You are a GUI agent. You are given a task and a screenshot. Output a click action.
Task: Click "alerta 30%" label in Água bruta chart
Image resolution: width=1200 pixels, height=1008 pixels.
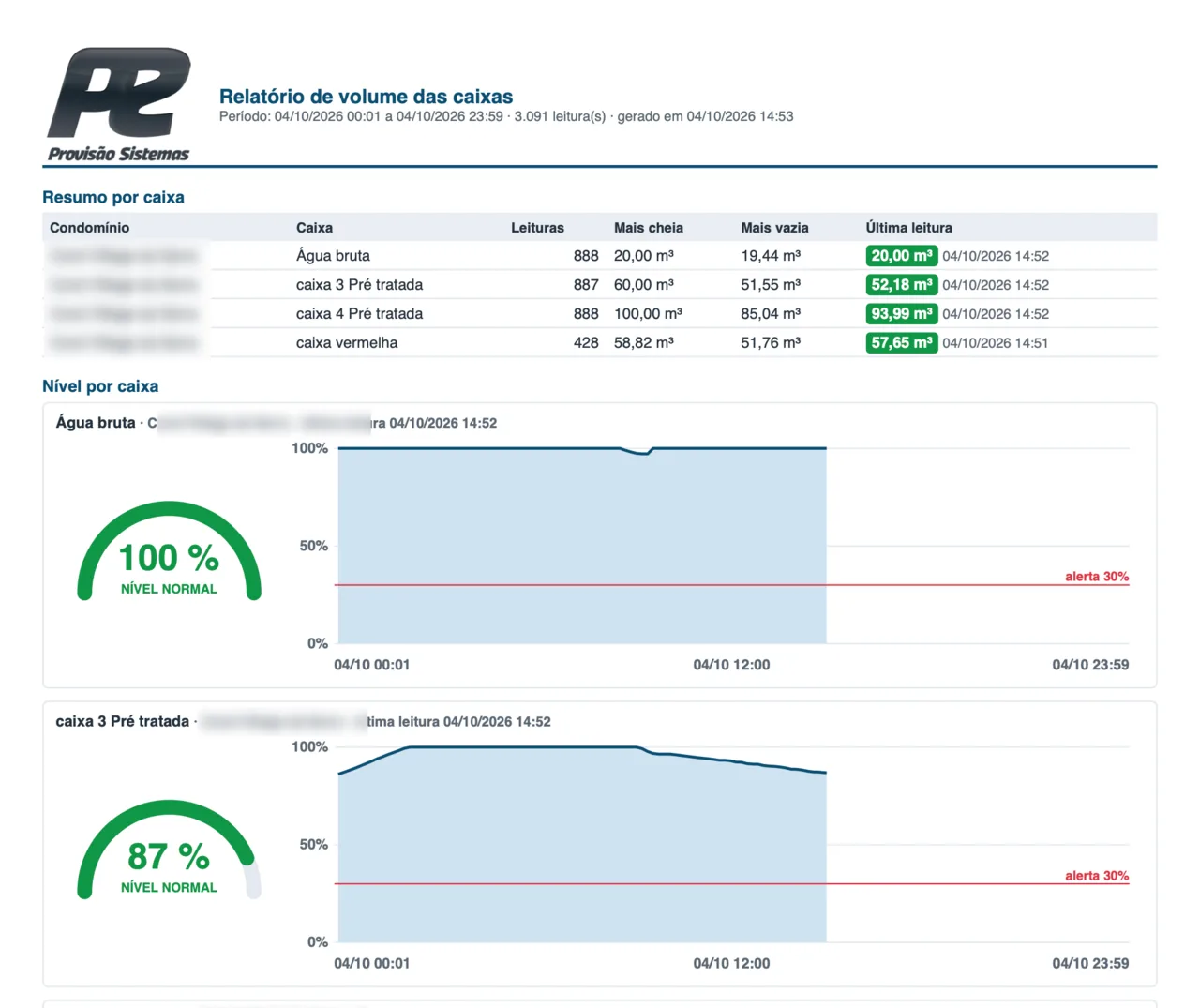pyautogui.click(x=1097, y=577)
